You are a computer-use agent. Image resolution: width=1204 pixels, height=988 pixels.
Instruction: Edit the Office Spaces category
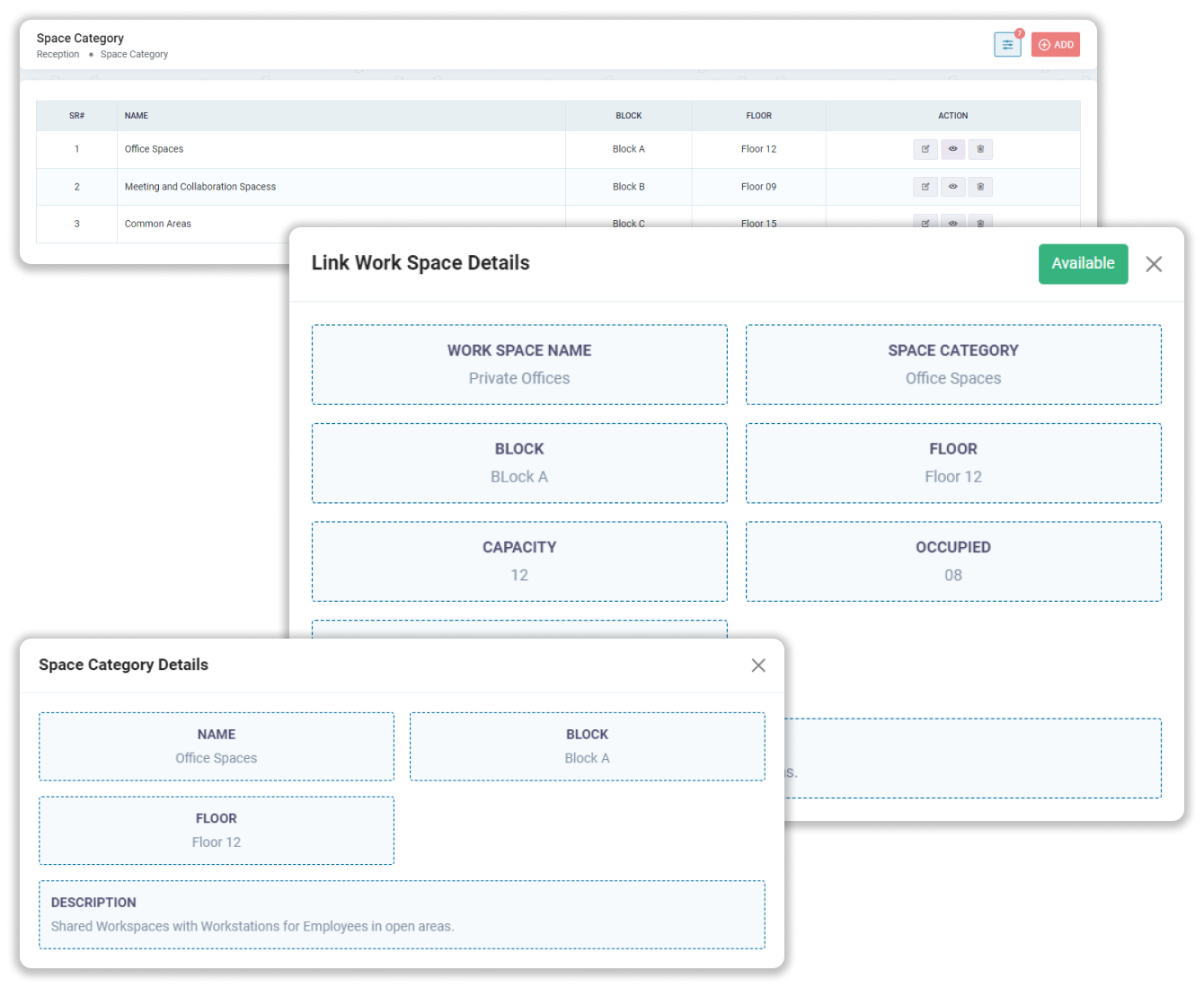click(925, 149)
